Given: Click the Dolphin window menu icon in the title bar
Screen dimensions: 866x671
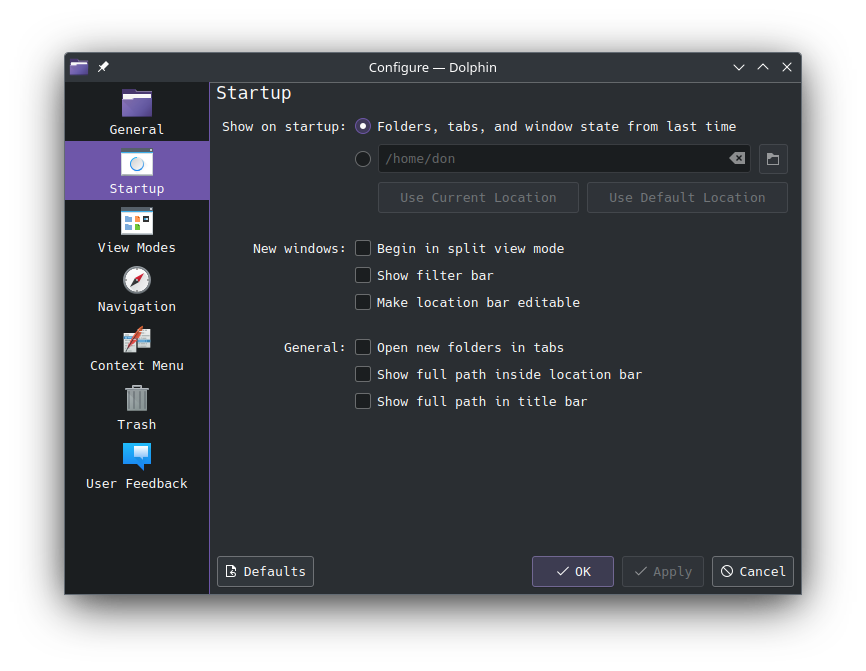Looking at the screenshot, I should coord(79,67).
